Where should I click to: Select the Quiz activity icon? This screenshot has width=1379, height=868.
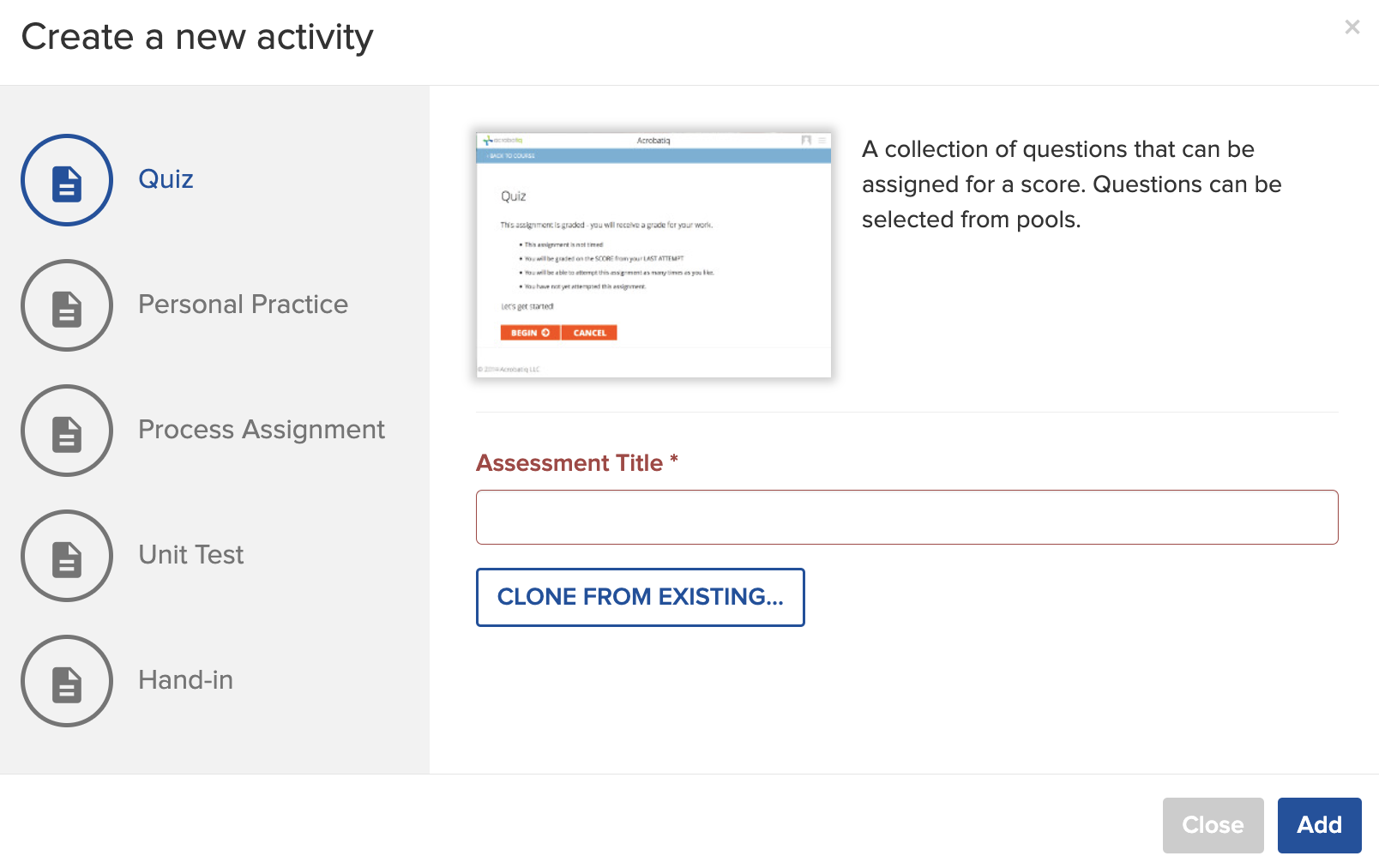pyautogui.click(x=67, y=180)
